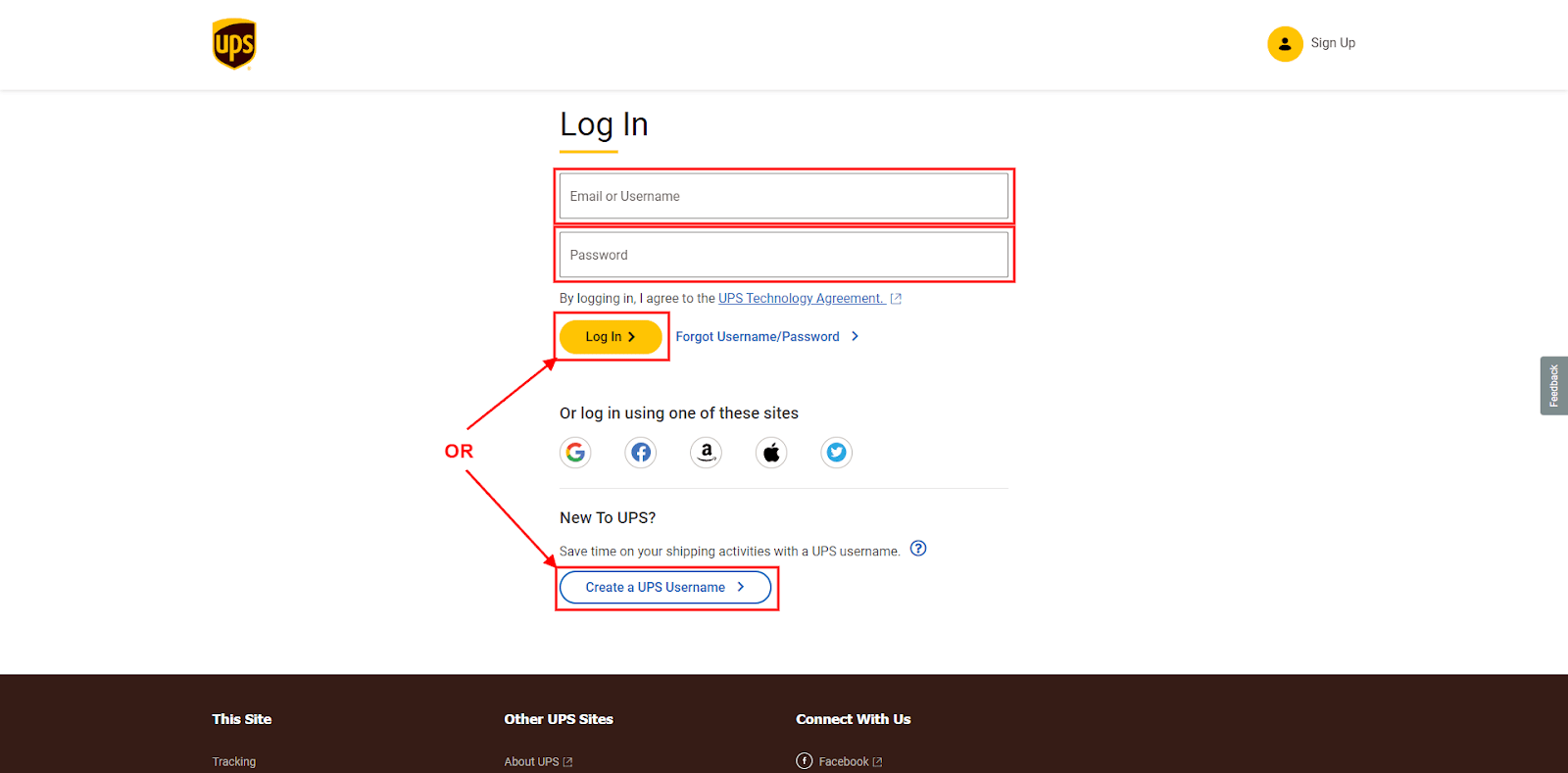Click external-link icon beside footer Facebook

pos(877,762)
